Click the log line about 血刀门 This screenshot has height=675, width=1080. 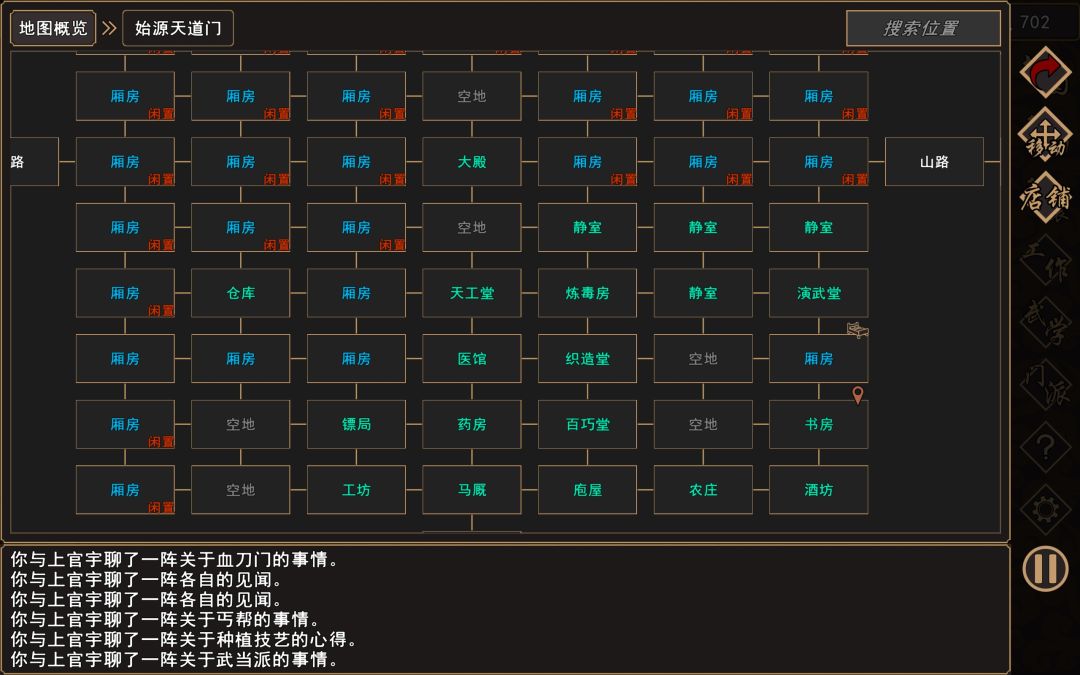pyautogui.click(x=175, y=559)
